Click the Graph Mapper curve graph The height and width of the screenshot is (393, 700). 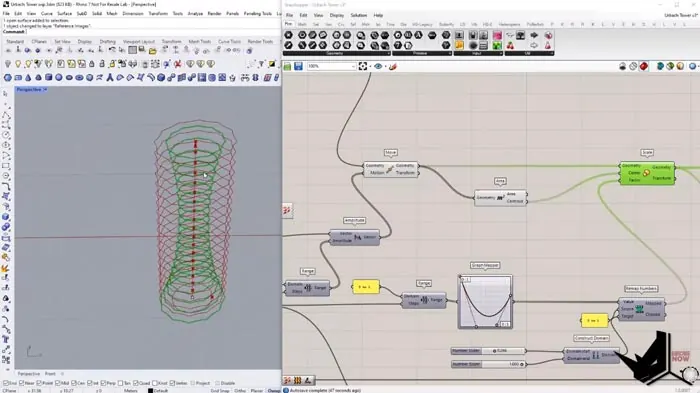485,301
